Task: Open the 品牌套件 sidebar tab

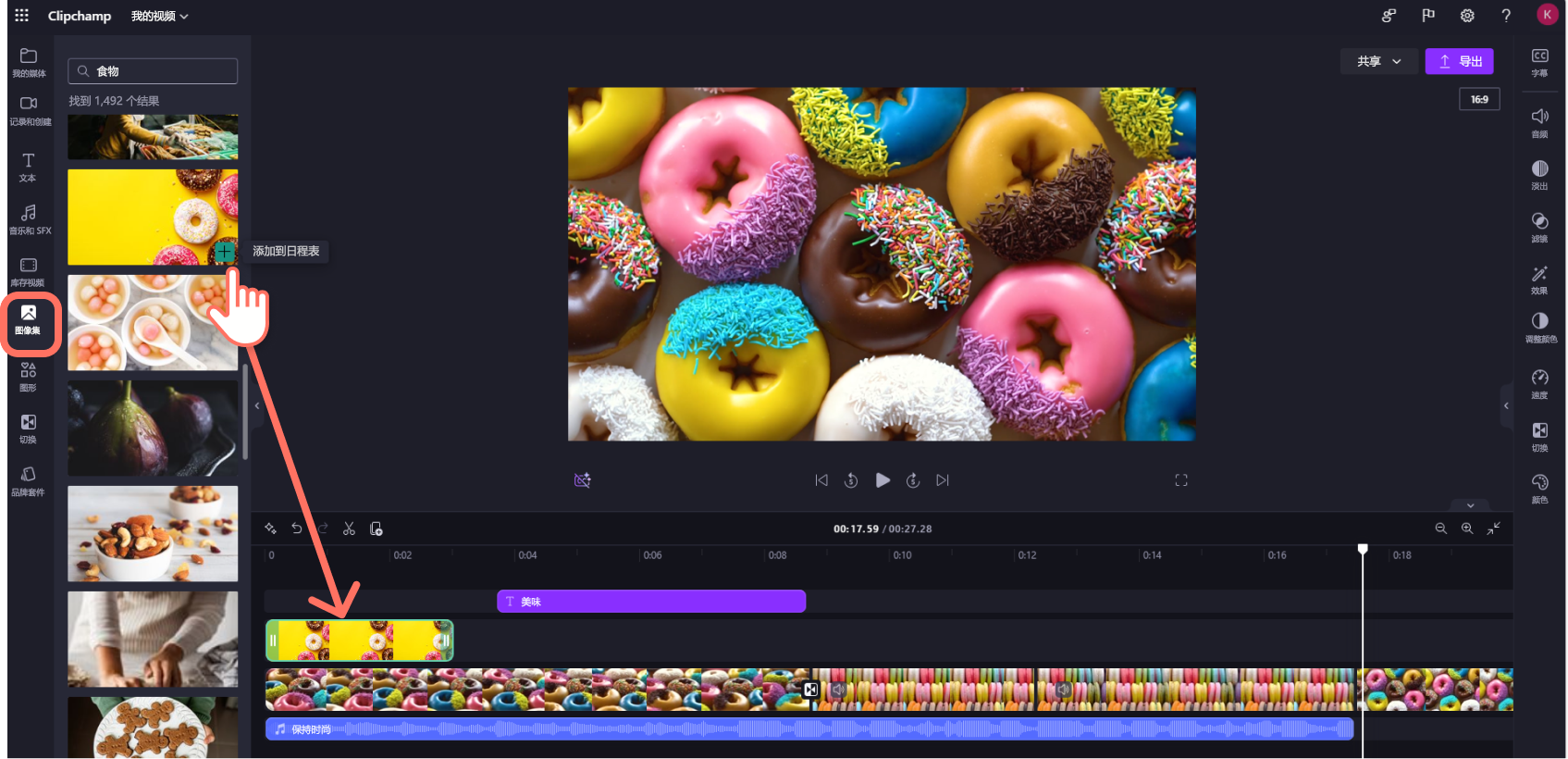Action: pyautogui.click(x=29, y=481)
